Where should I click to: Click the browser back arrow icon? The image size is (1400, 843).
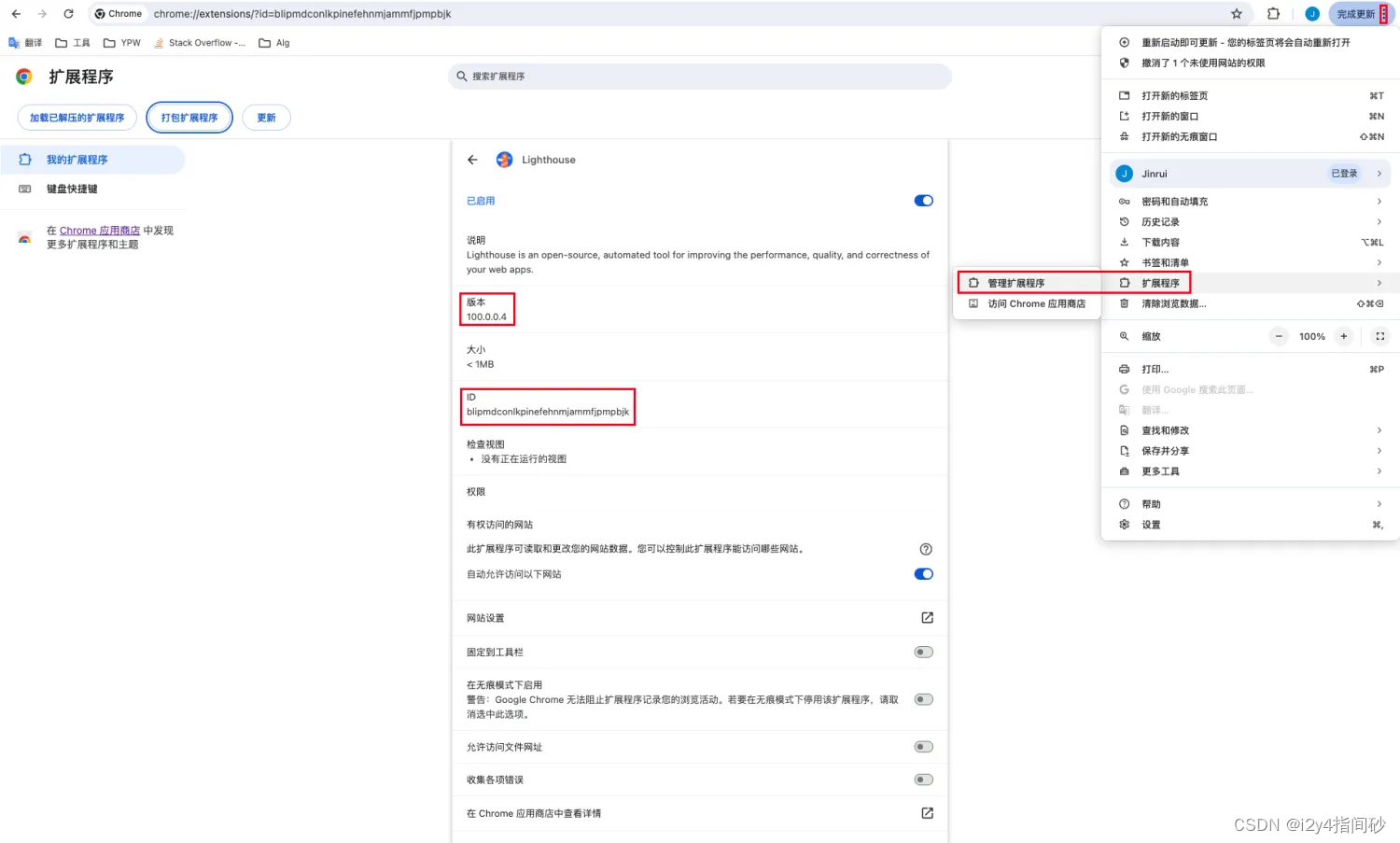pyautogui.click(x=16, y=14)
